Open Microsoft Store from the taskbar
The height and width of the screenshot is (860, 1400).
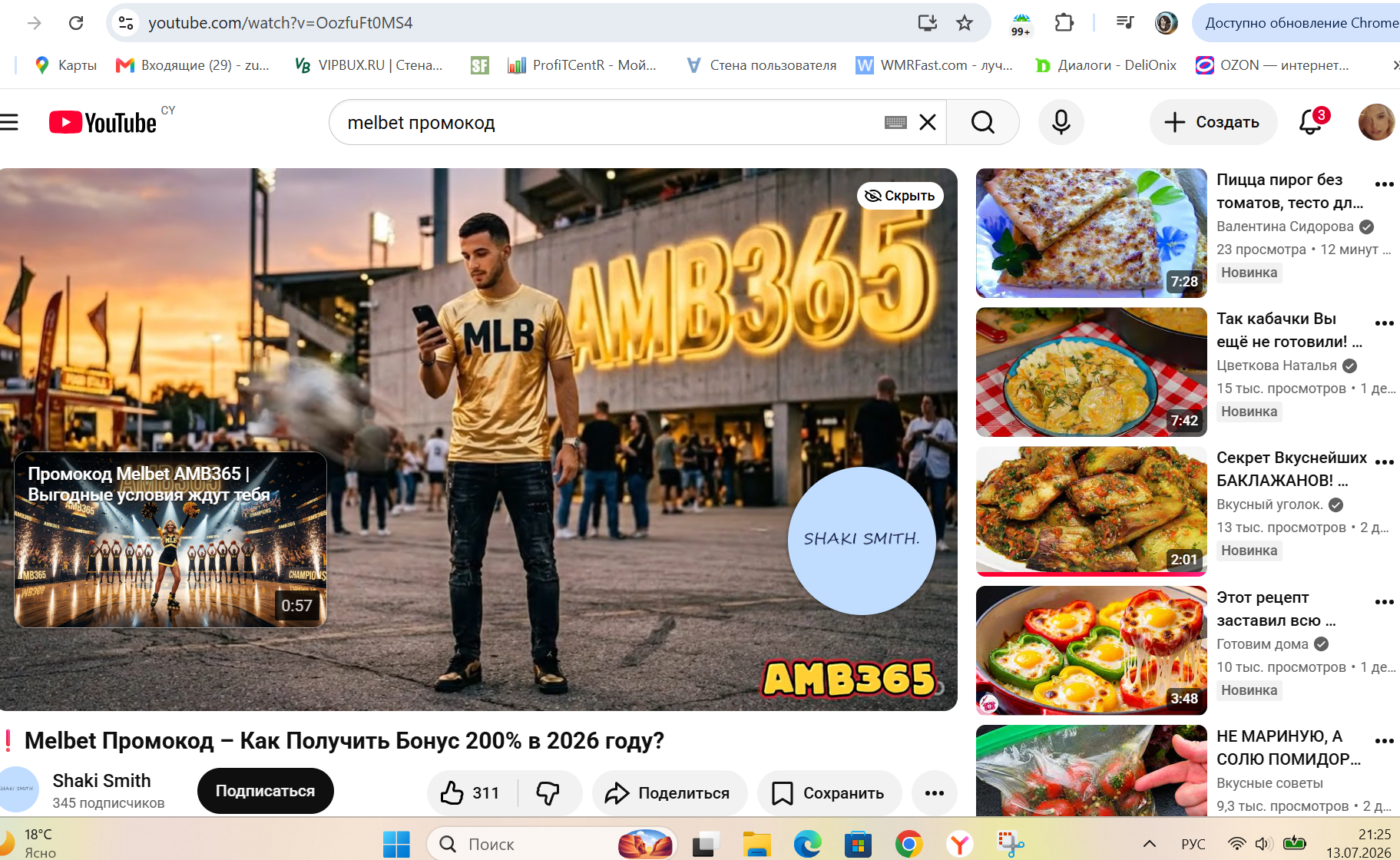[858, 845]
